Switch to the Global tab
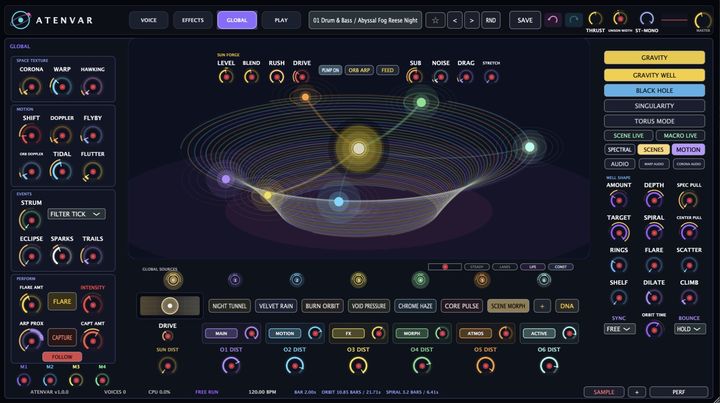Viewport: 720px width, 403px height. point(236,20)
